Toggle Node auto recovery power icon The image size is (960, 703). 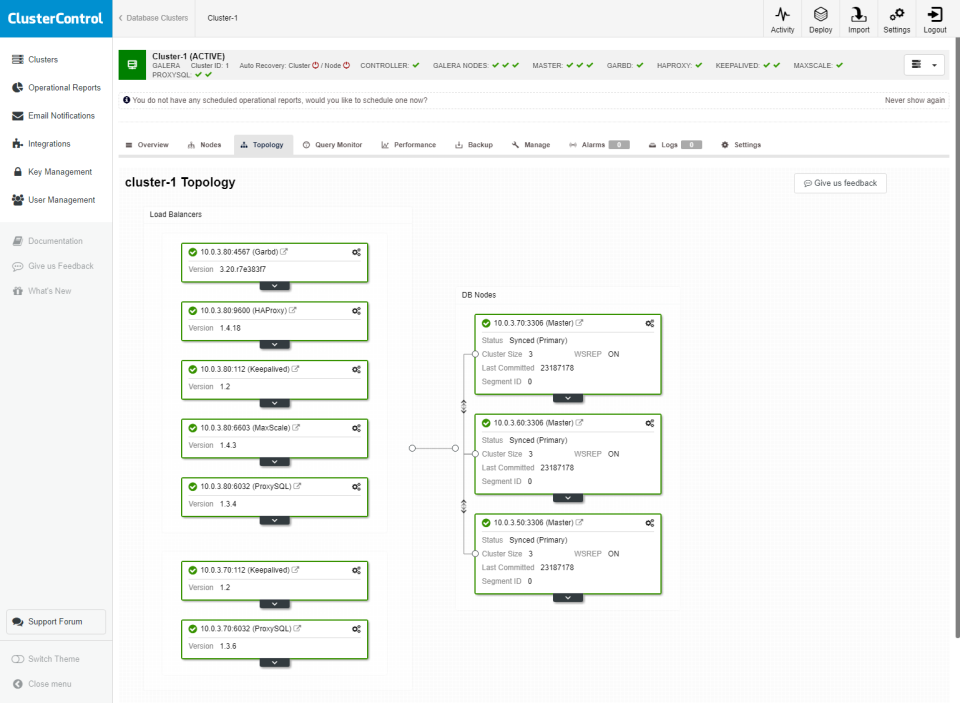point(347,66)
